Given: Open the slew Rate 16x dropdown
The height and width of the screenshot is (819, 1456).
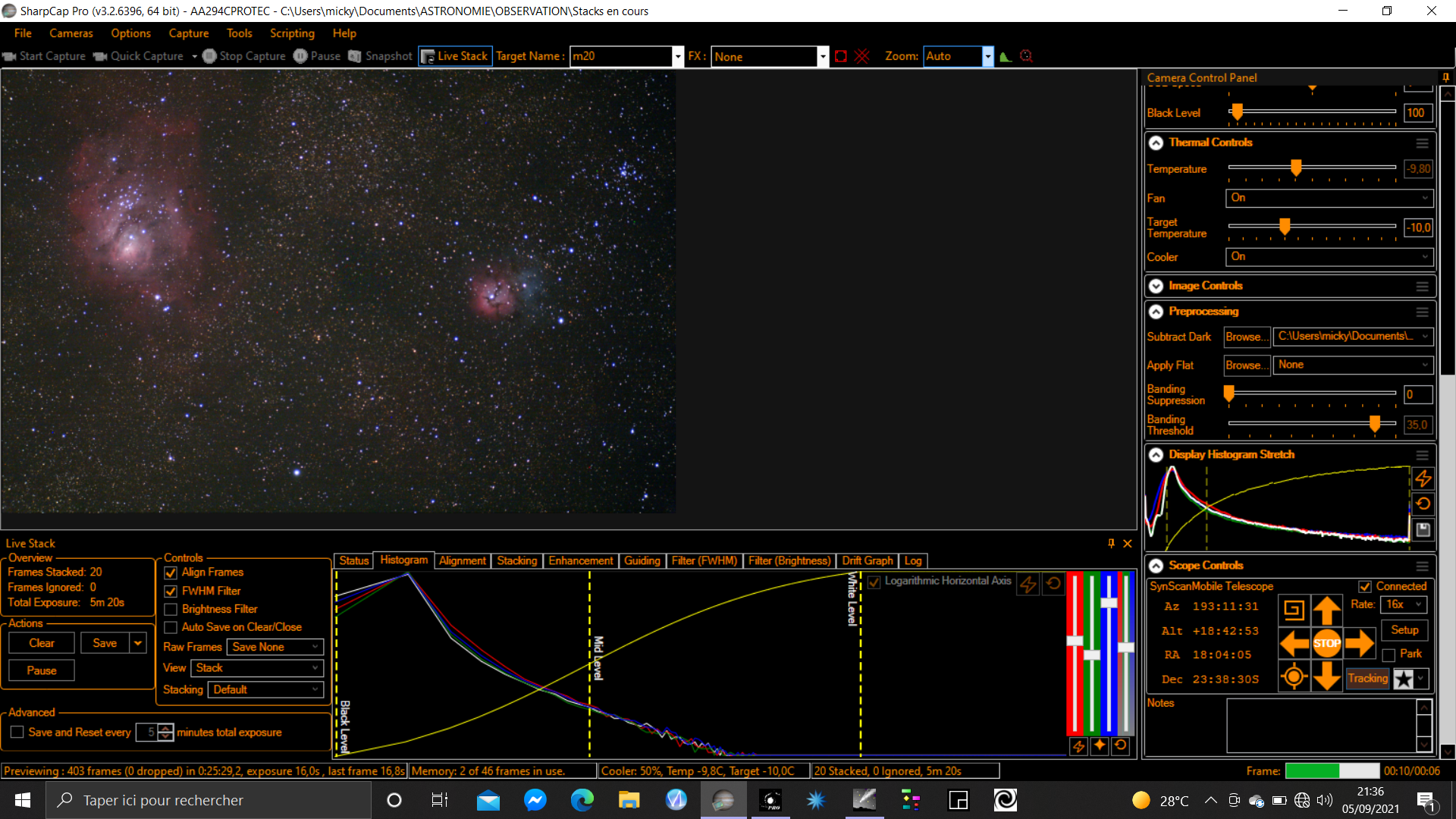Looking at the screenshot, I should (x=1404, y=604).
